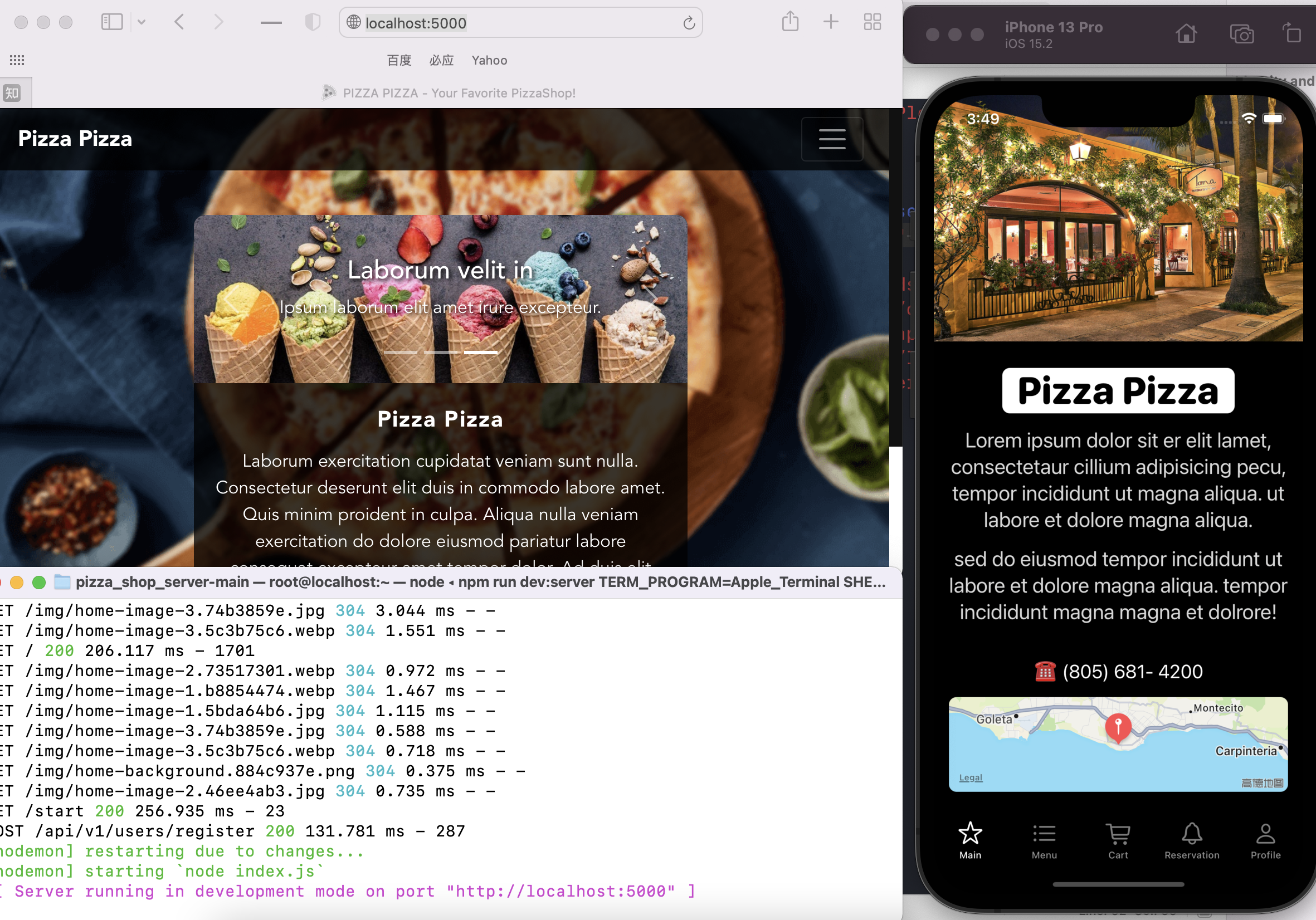
Task: Open the 百度 bookmark
Action: click(399, 60)
